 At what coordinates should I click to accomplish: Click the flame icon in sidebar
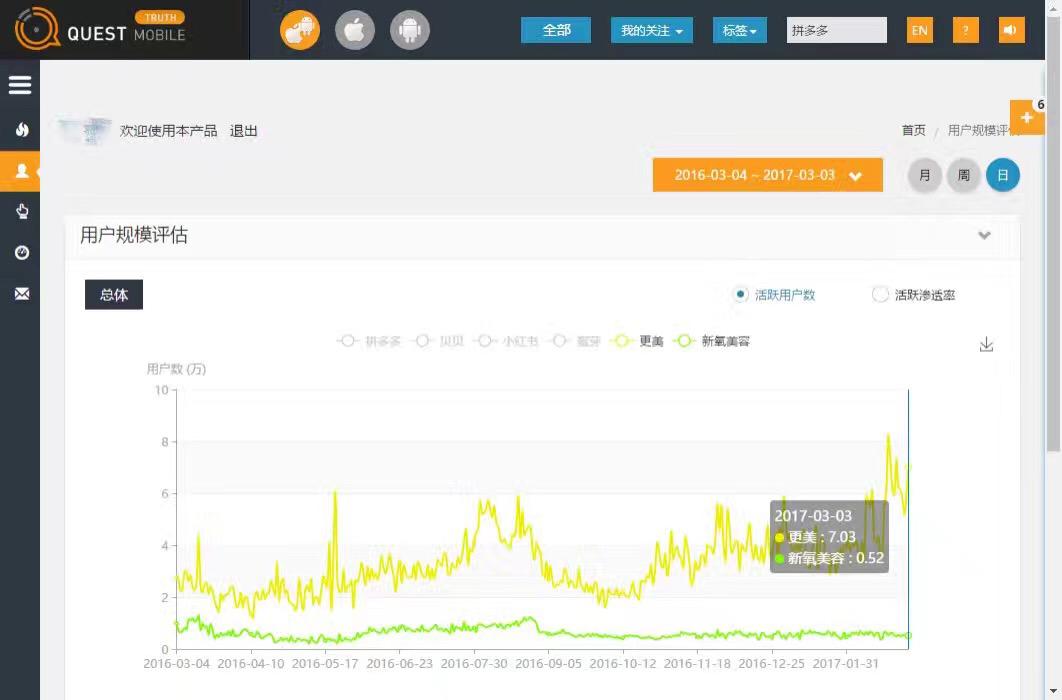click(21, 130)
